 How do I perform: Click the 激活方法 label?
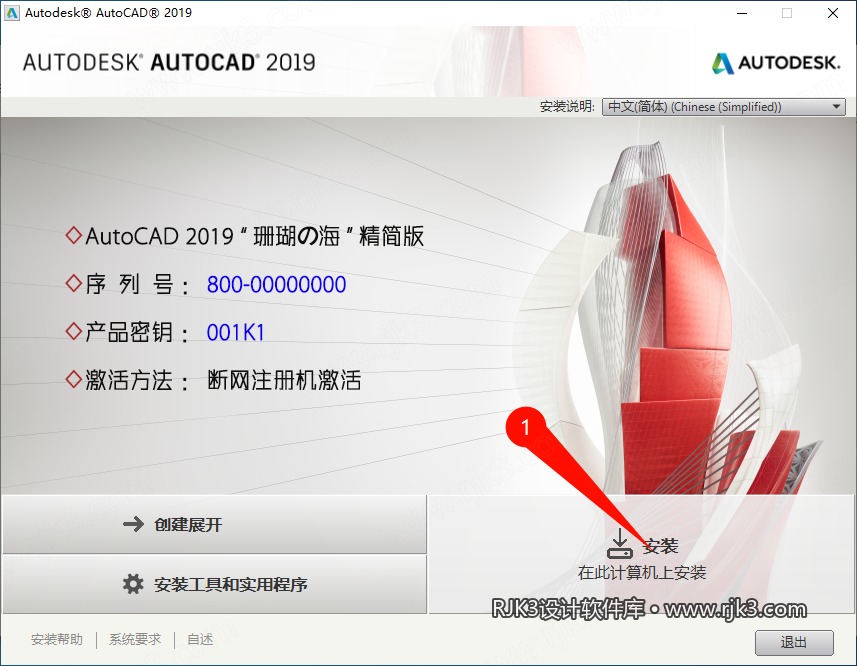tap(136, 380)
